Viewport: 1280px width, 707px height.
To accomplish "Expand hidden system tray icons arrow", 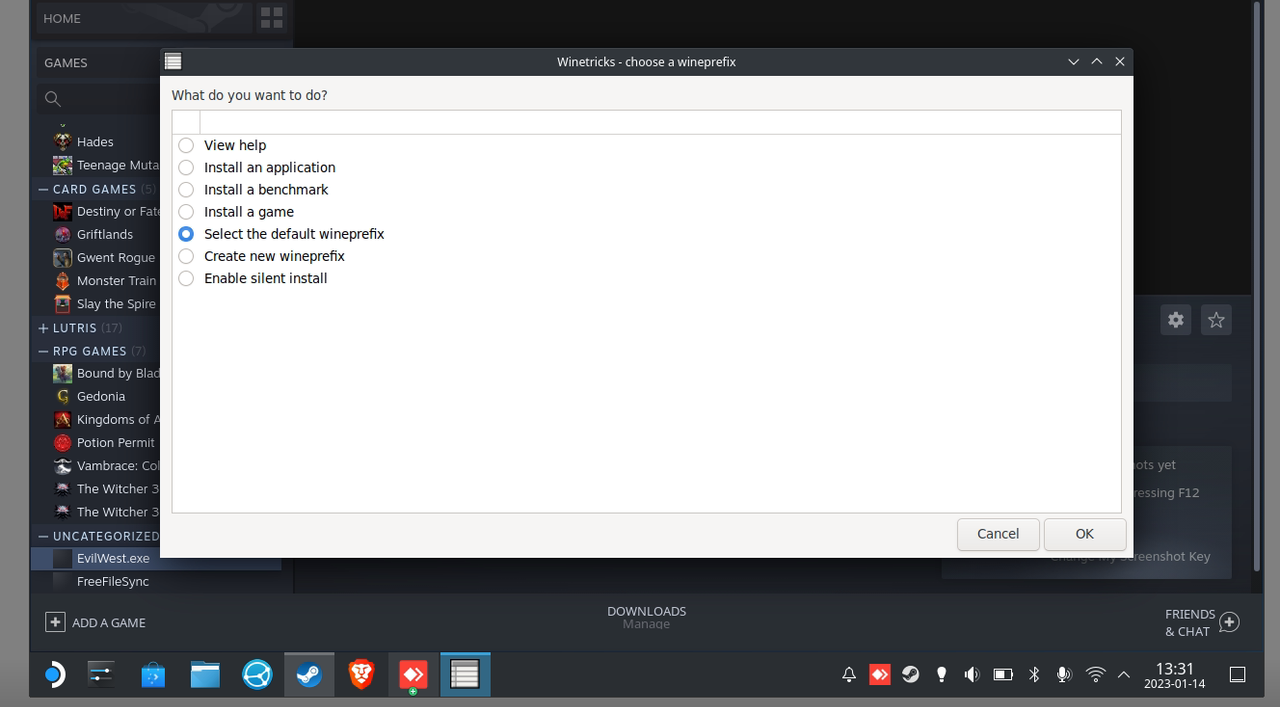I will (x=1123, y=675).
